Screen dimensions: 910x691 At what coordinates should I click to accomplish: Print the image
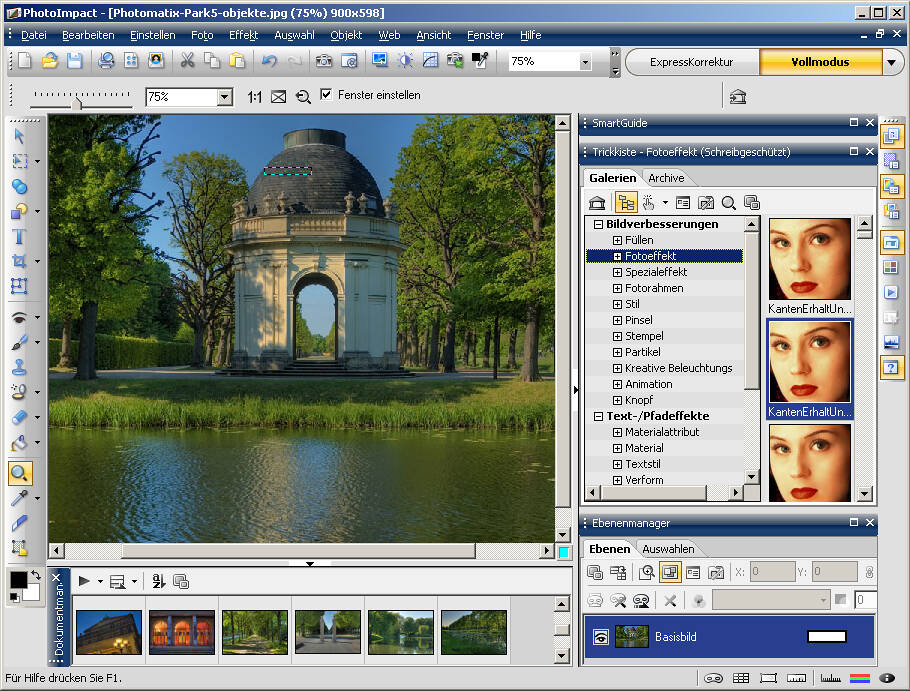click(x=106, y=60)
